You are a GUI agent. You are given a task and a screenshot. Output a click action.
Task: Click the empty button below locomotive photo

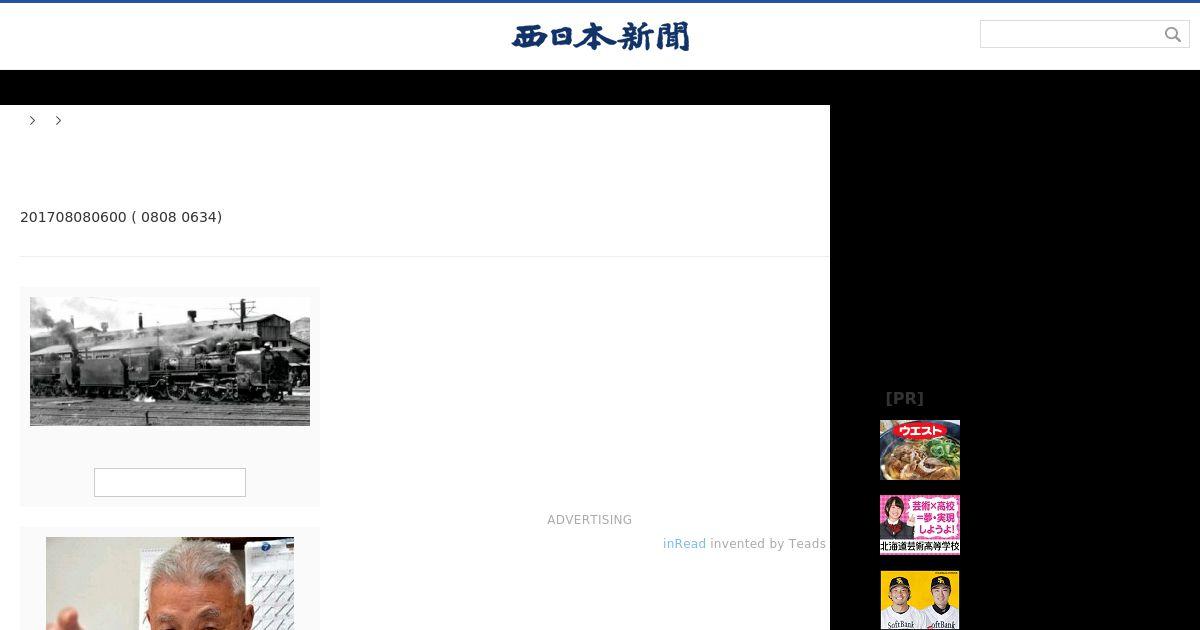(x=170, y=482)
